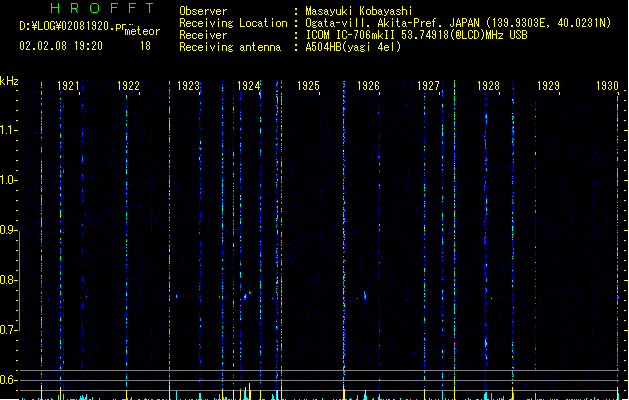Click the 1923 time marker
Image resolution: width=629 pixels, height=400 pixels.
pyautogui.click(x=188, y=86)
